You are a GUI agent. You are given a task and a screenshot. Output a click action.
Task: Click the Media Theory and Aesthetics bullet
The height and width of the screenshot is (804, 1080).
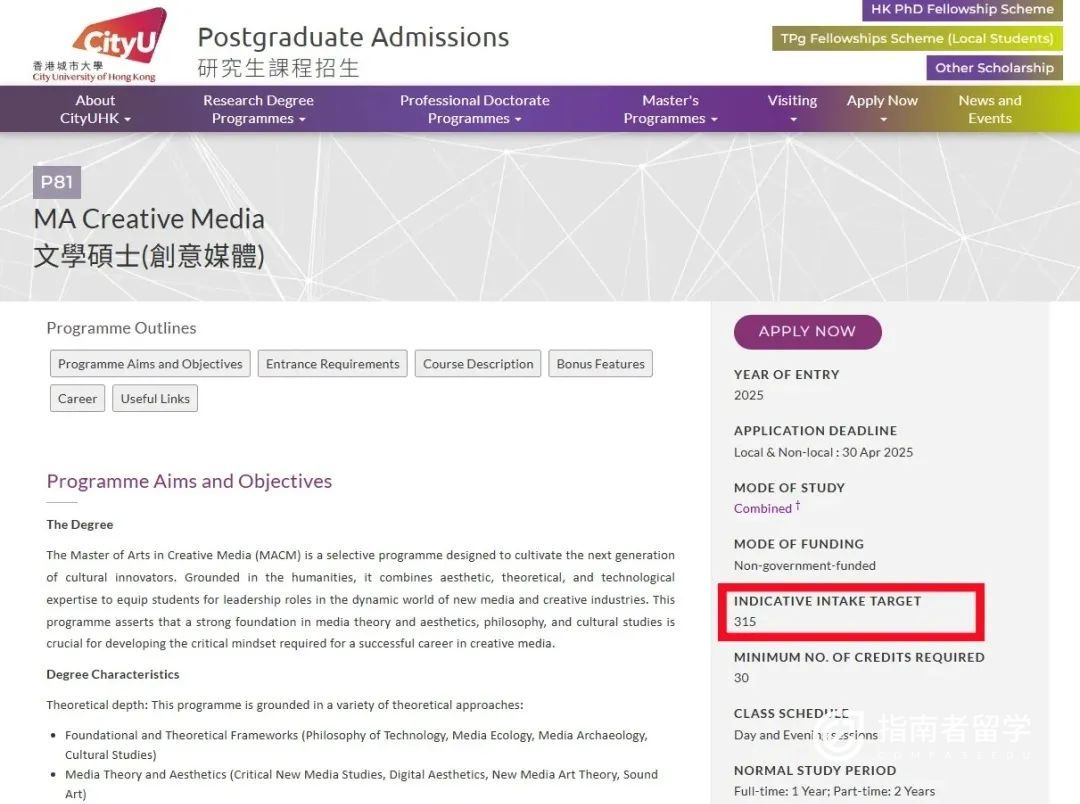click(x=362, y=784)
